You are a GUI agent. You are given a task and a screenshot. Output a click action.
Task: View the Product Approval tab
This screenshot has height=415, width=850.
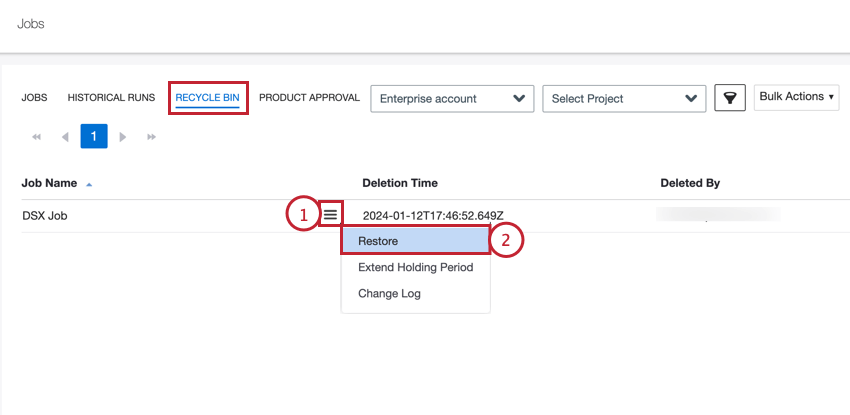coord(309,98)
